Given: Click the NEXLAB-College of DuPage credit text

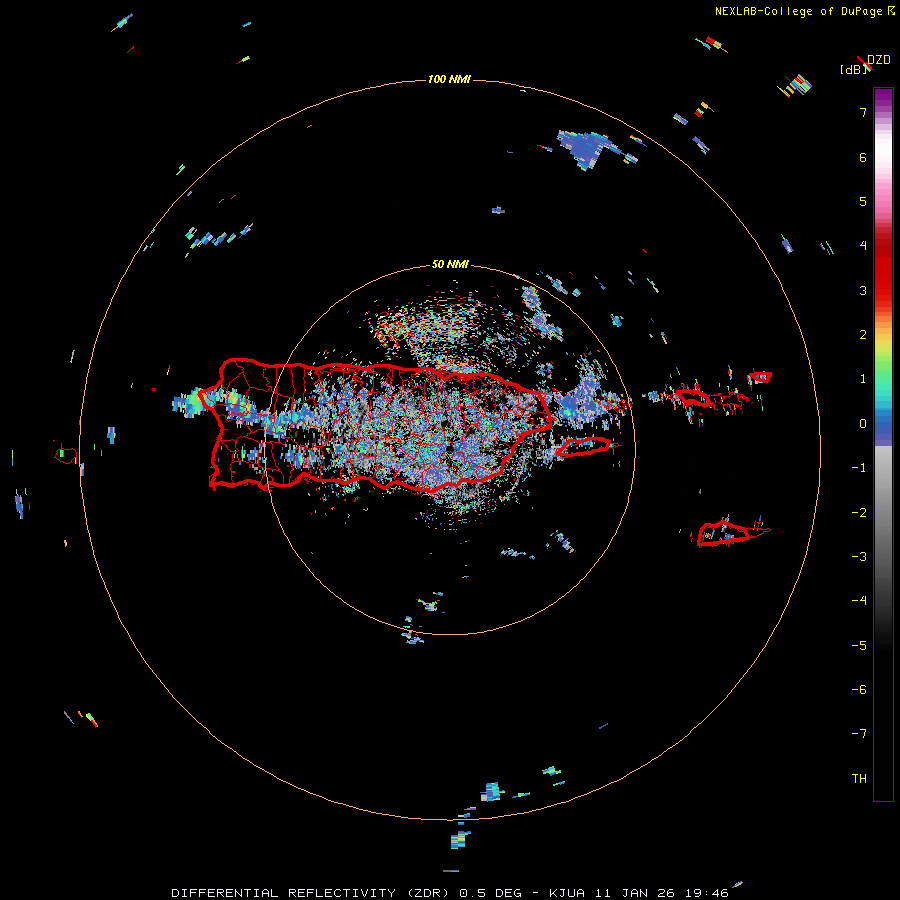Looking at the screenshot, I should point(798,11).
